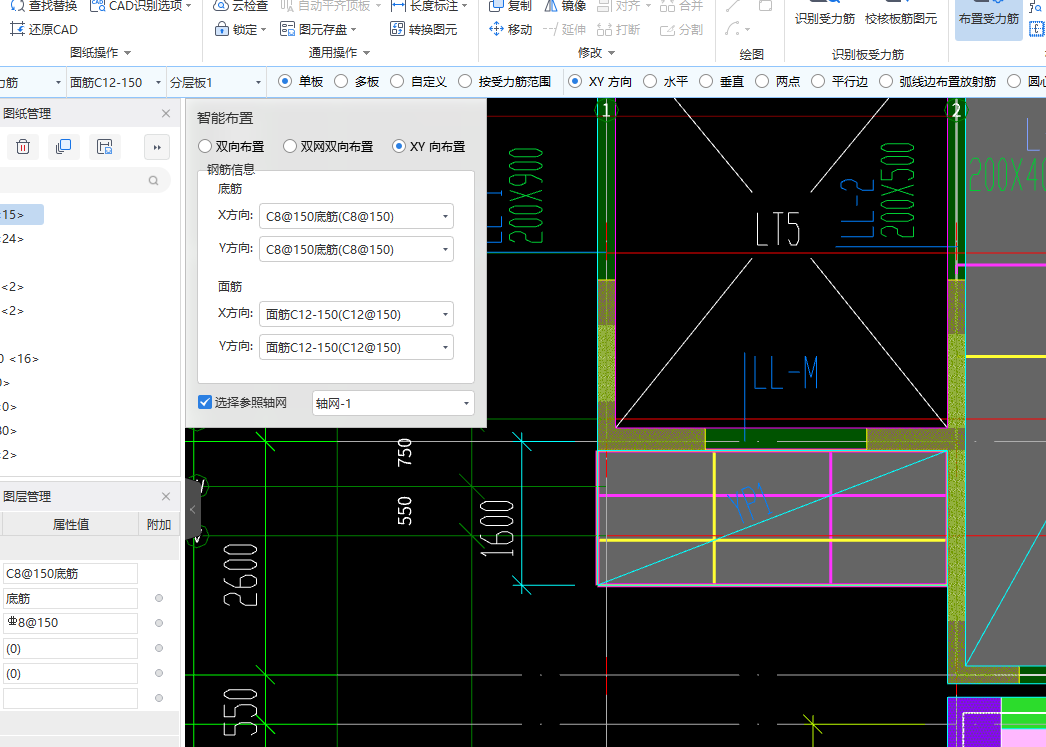Click the copy drawings icon in 图纸管理
Screen dimensions: 1046x747
point(64,147)
